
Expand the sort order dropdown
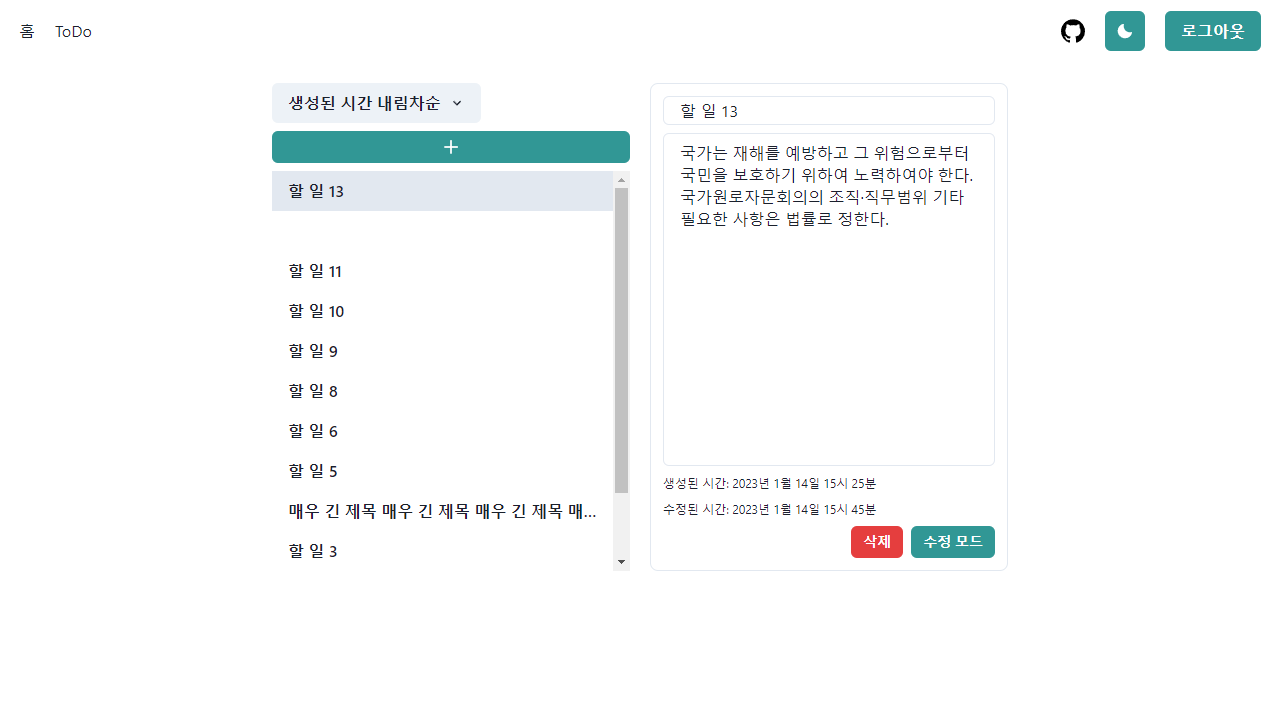click(376, 103)
